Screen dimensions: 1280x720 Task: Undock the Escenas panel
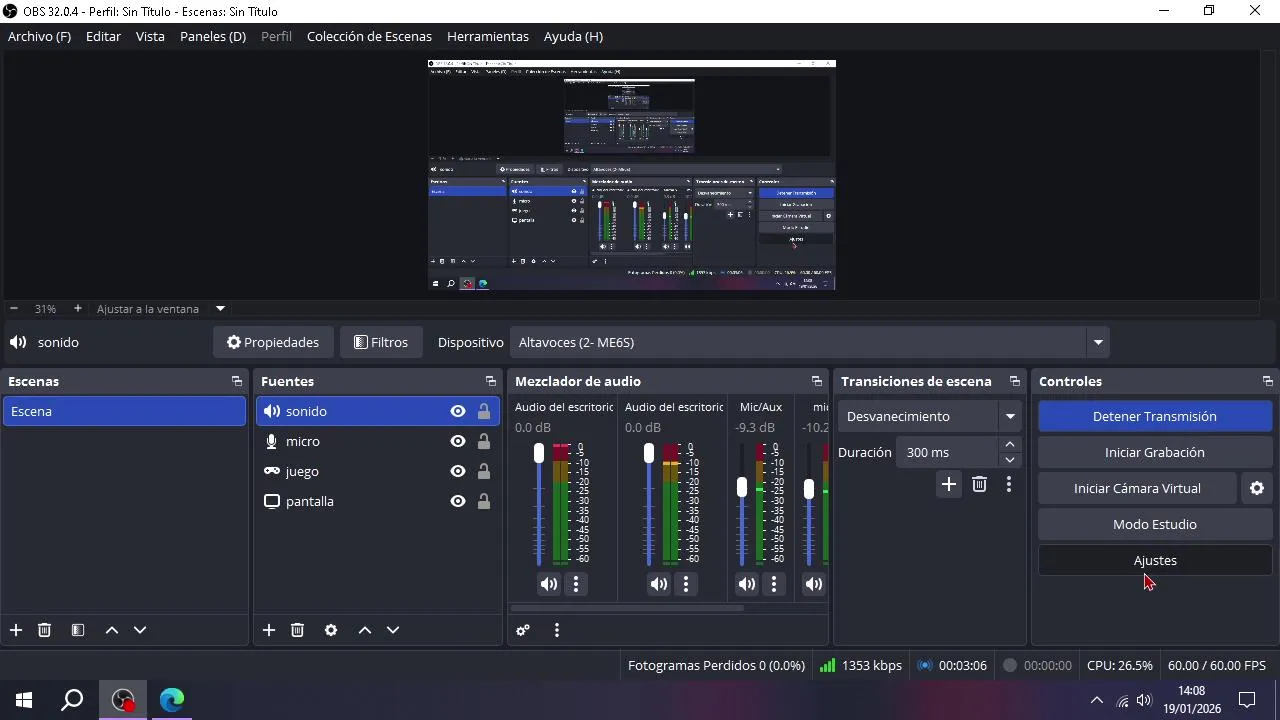tap(237, 381)
